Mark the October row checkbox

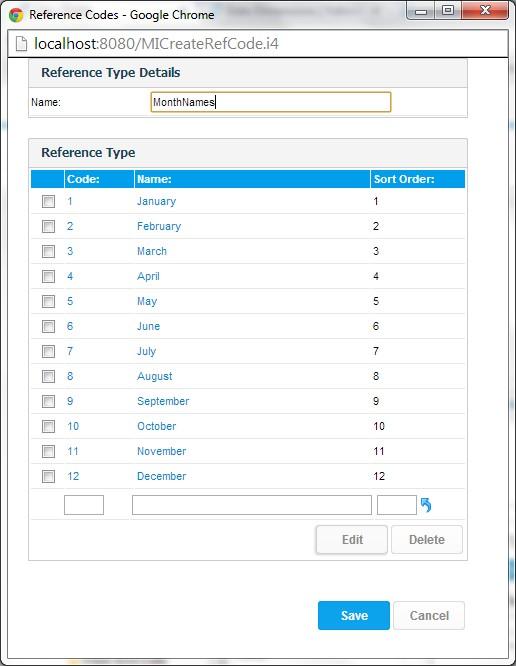point(48,426)
